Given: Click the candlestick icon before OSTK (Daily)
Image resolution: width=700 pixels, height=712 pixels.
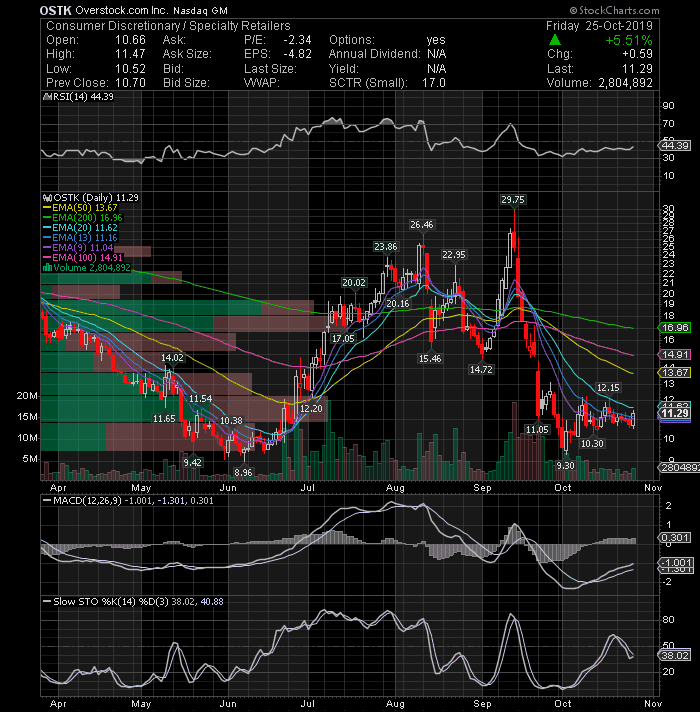Looking at the screenshot, I should click(48, 198).
